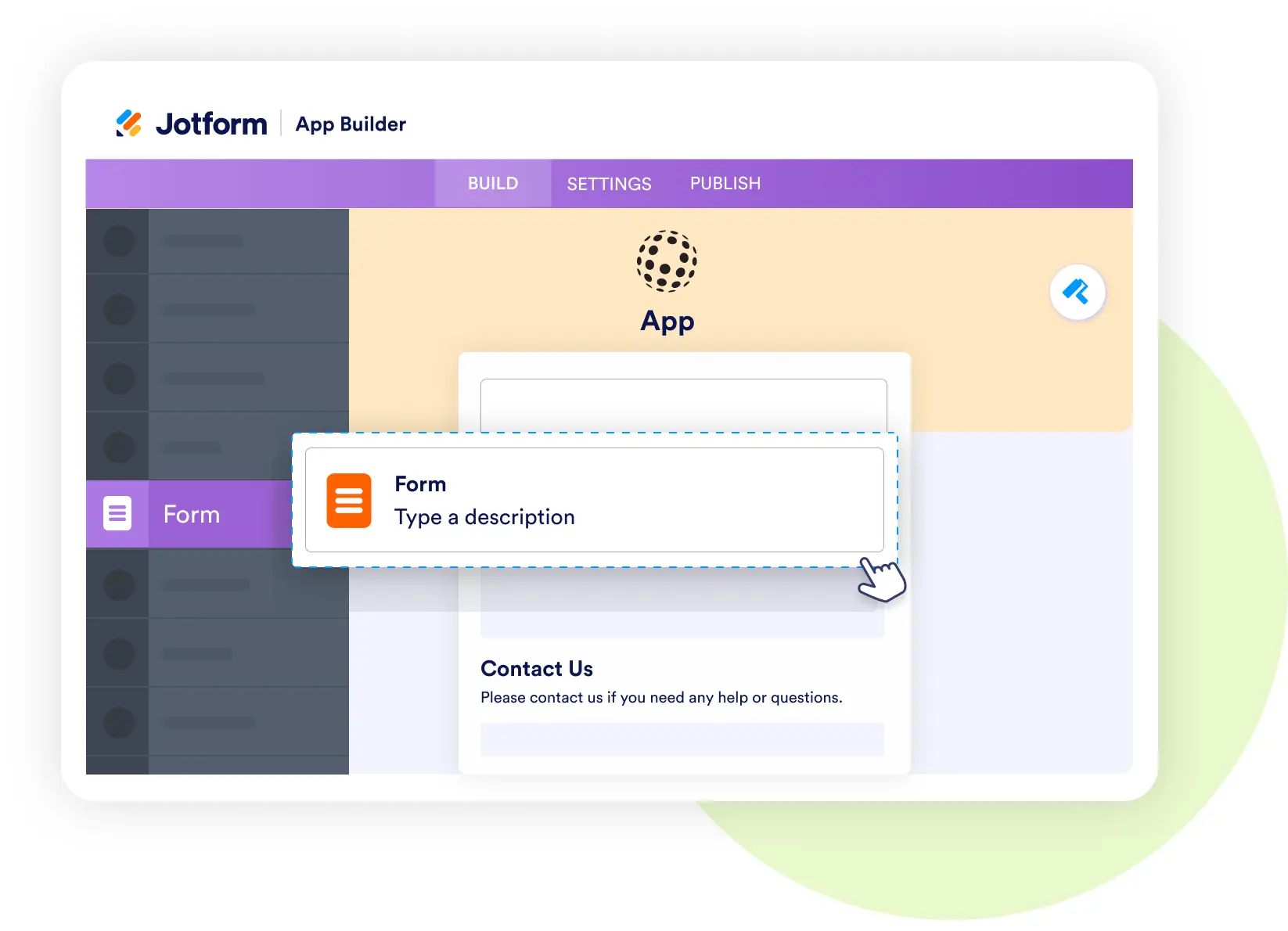Viewport: 1288px width, 931px height.
Task: Click the 'Please contact us' description text
Action: [661, 698]
